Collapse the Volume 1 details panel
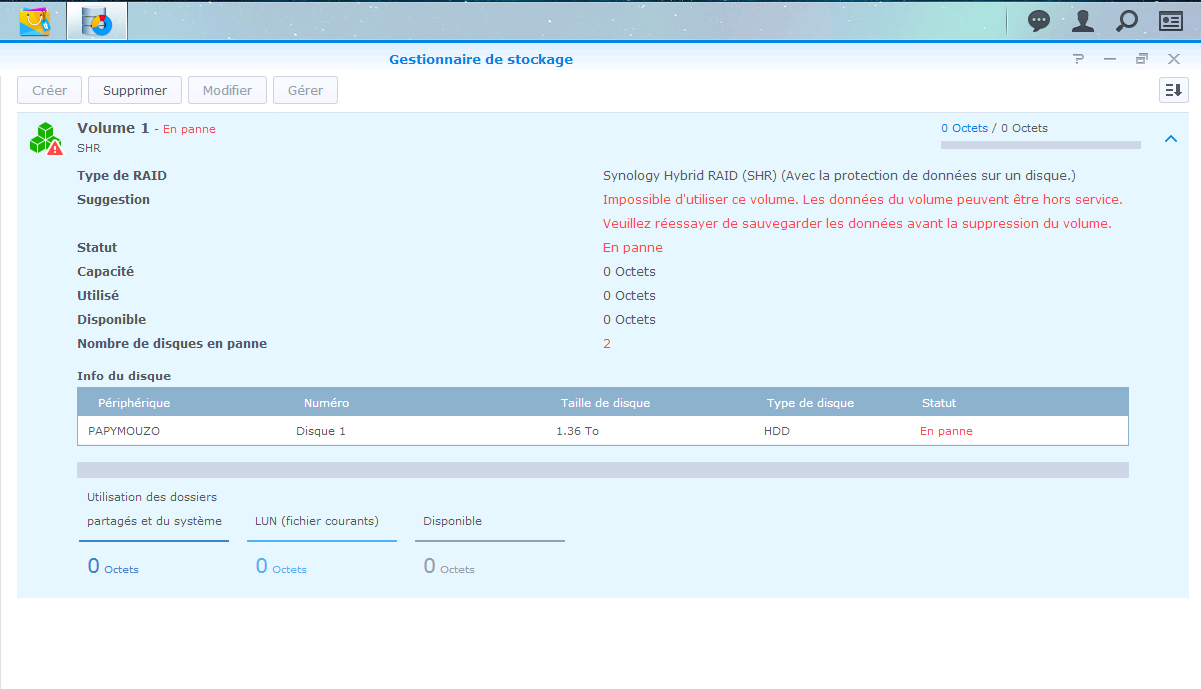The height and width of the screenshot is (689, 1201). pyautogui.click(x=1171, y=139)
